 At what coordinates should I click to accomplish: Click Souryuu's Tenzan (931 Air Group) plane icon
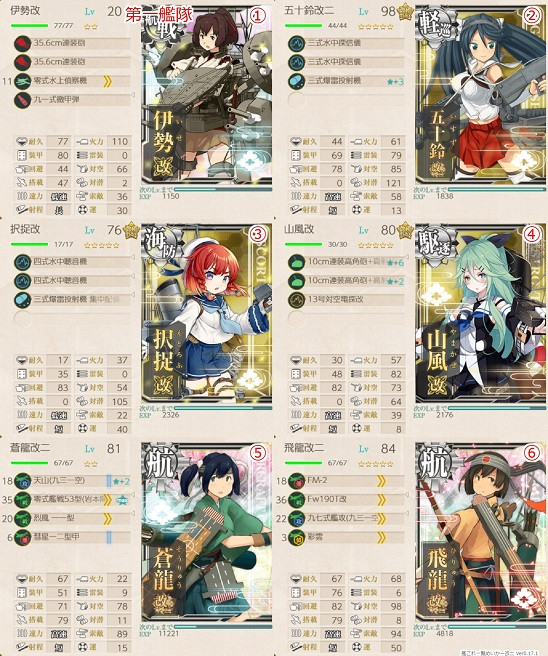click(22, 481)
